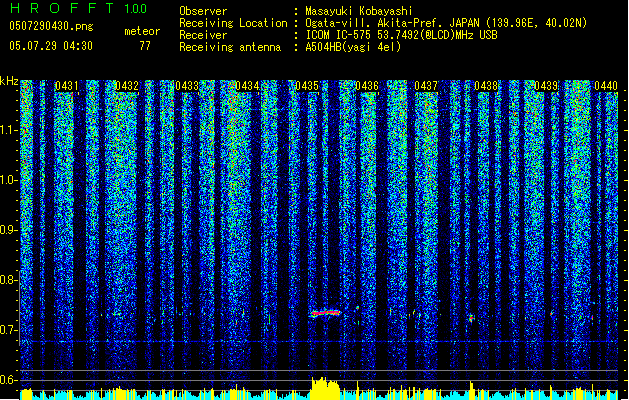
Task: Click the 1.1 frequency axis label
Action: pos(8,130)
